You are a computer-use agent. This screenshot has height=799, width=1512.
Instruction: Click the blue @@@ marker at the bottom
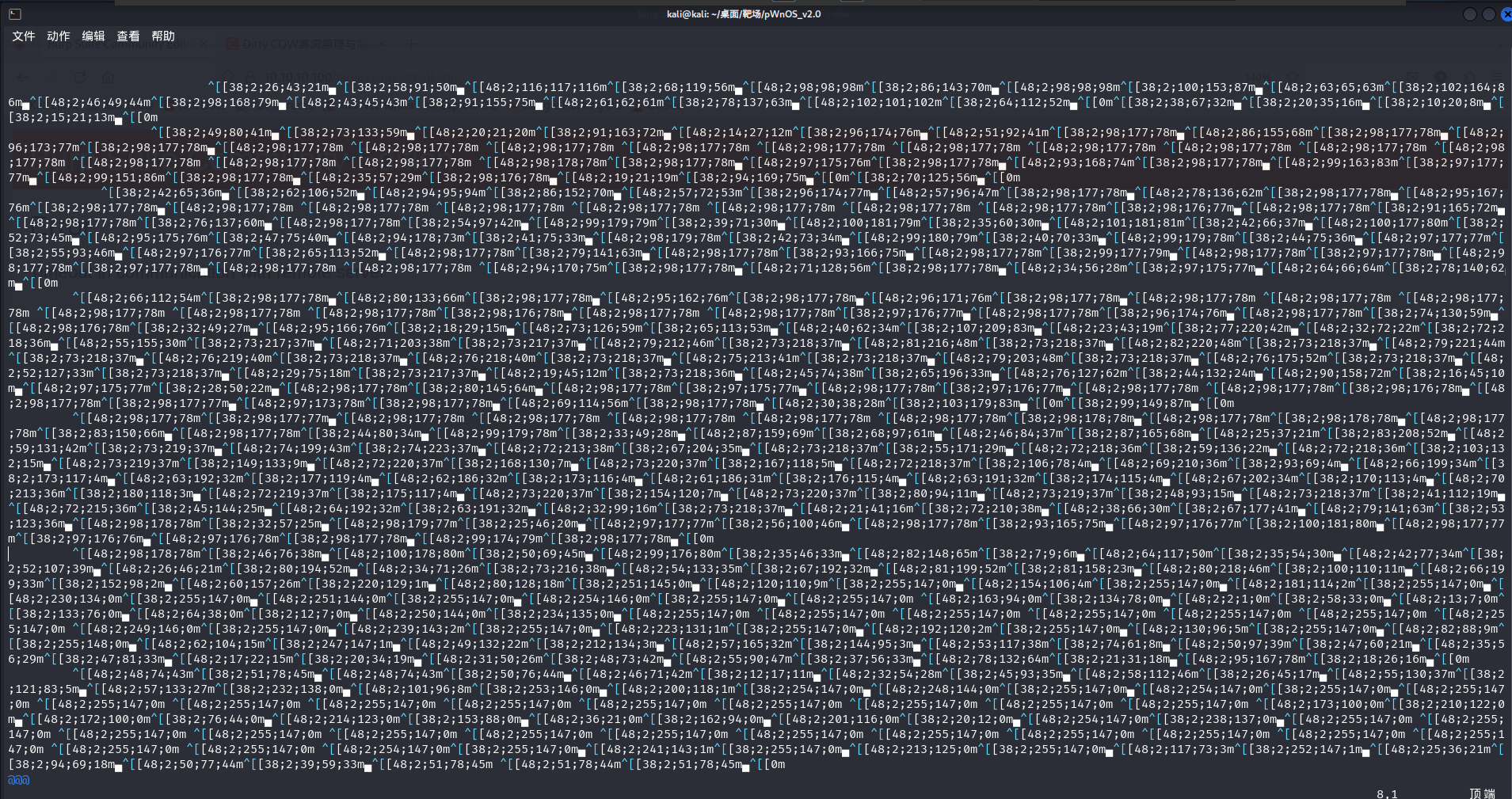[x=19, y=780]
